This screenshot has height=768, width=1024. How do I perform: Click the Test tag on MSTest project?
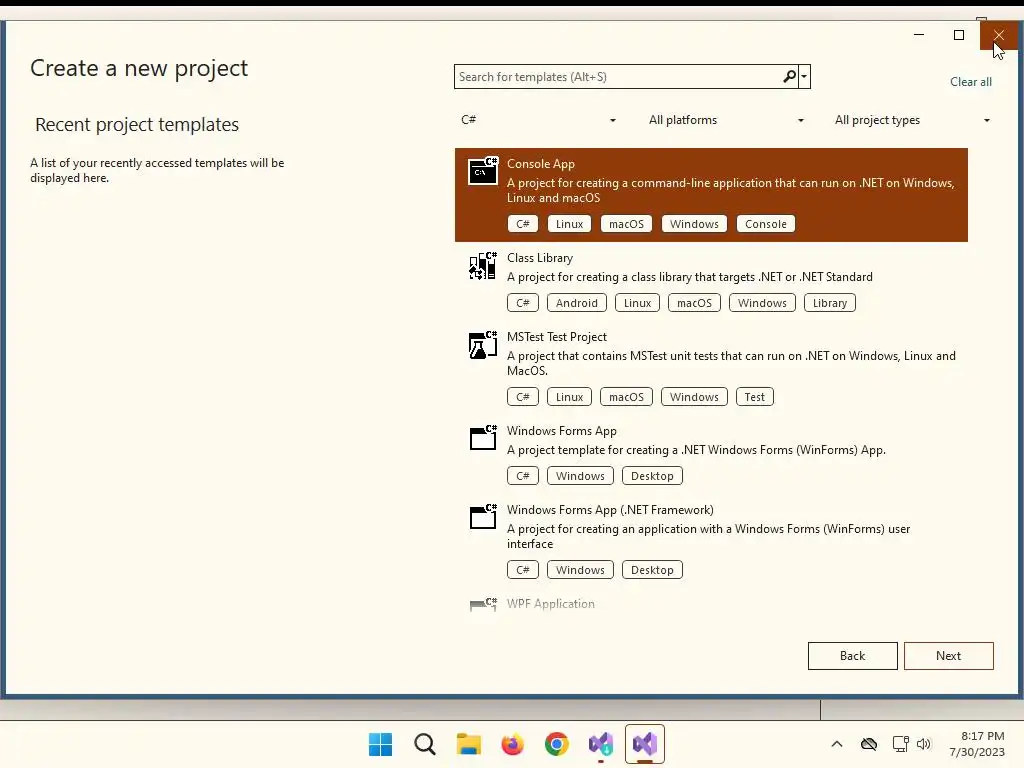pos(754,397)
